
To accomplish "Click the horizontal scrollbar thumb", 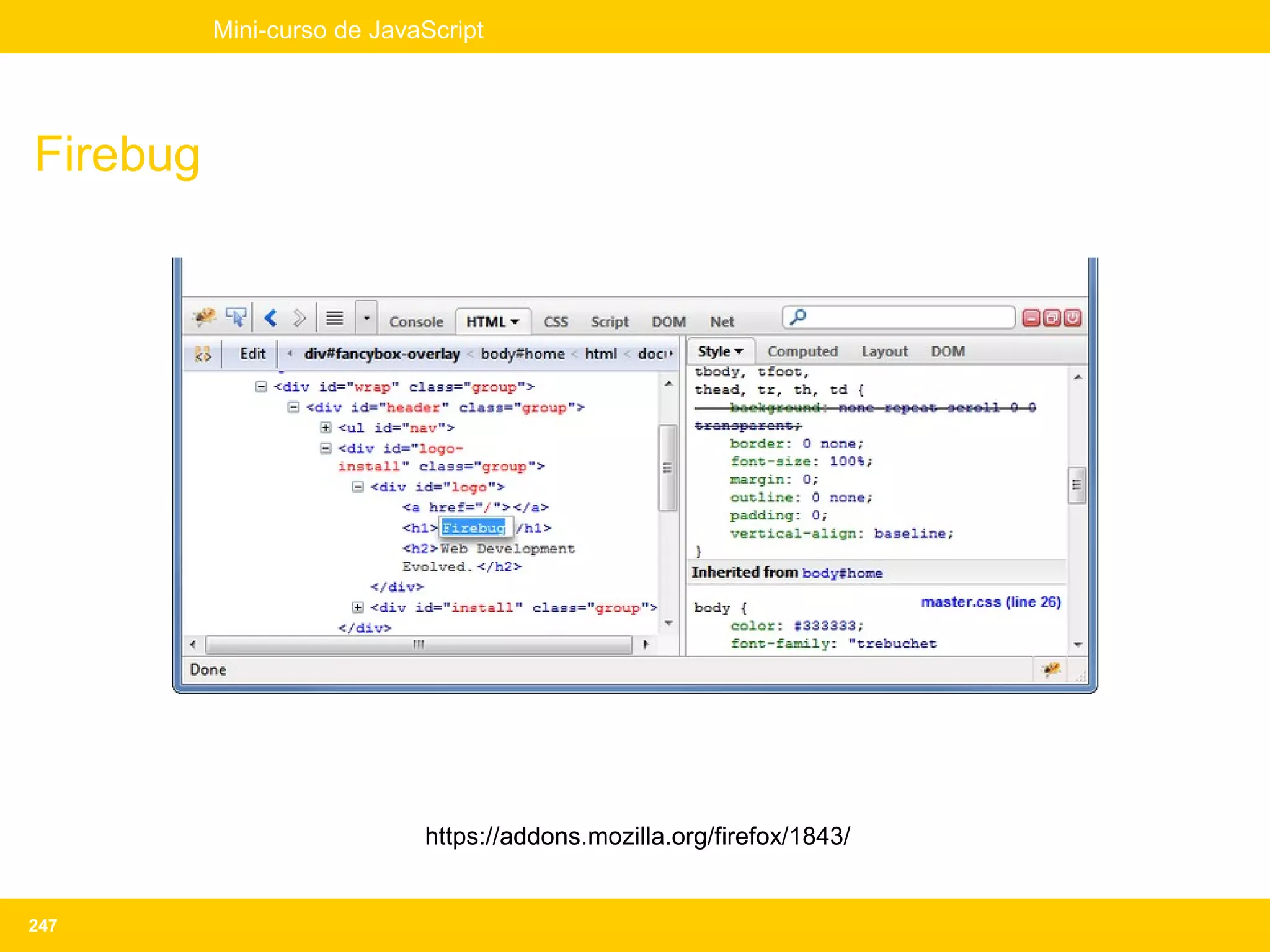I will 419,645.
